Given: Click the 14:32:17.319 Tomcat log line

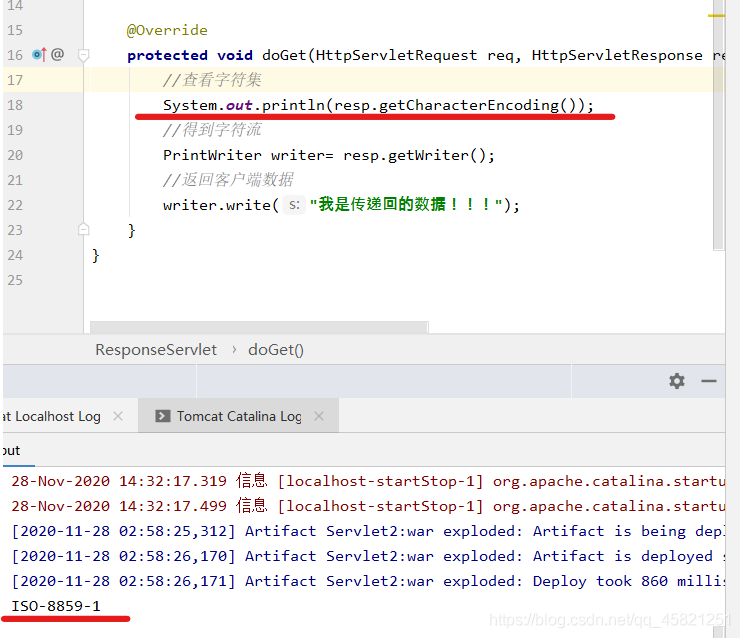Looking at the screenshot, I should click(368, 481).
